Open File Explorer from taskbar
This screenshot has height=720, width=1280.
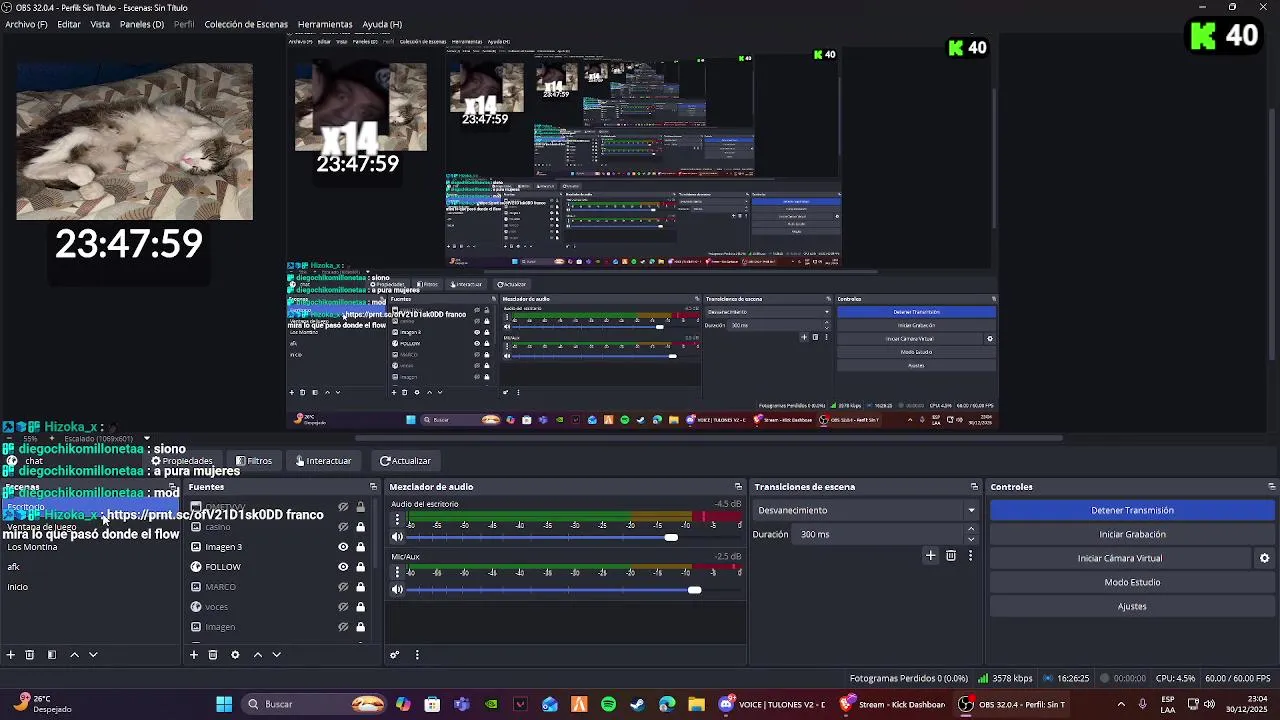696,704
